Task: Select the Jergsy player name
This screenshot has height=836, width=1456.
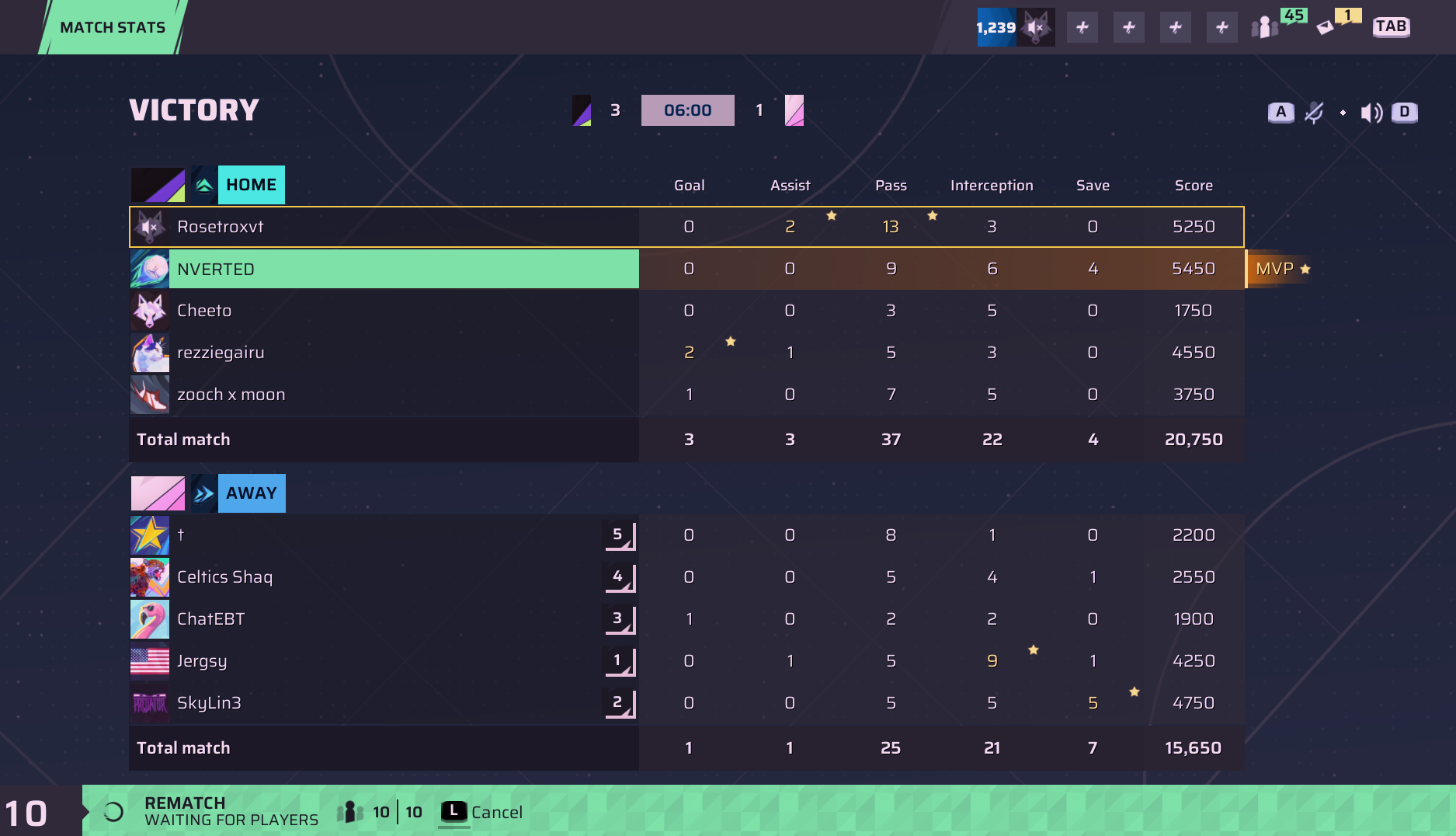Action: pos(202,661)
